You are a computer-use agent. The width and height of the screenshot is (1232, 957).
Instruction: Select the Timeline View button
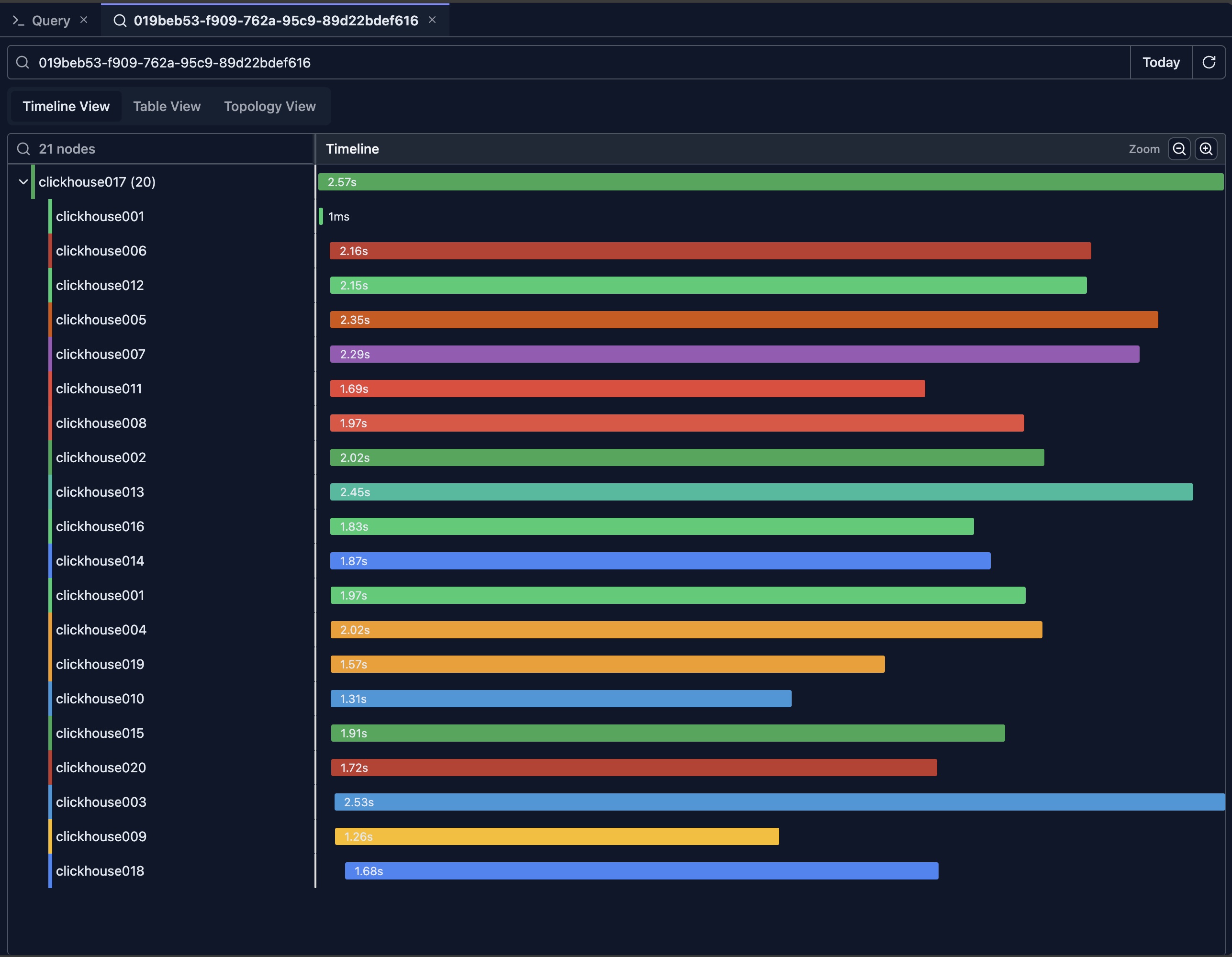[x=66, y=106]
